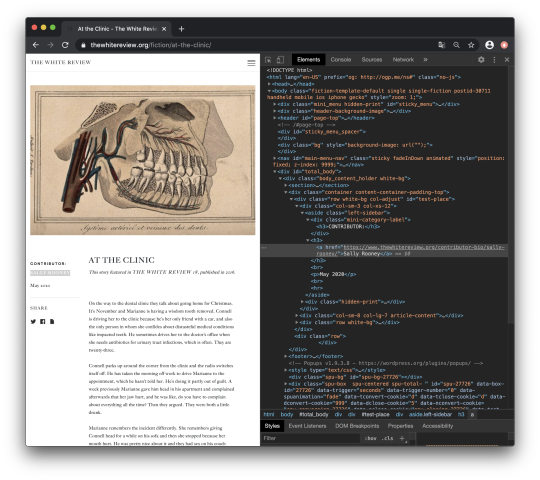This screenshot has width=540, height=480.
Task: Switch to the Sources tab
Action: point(372,60)
